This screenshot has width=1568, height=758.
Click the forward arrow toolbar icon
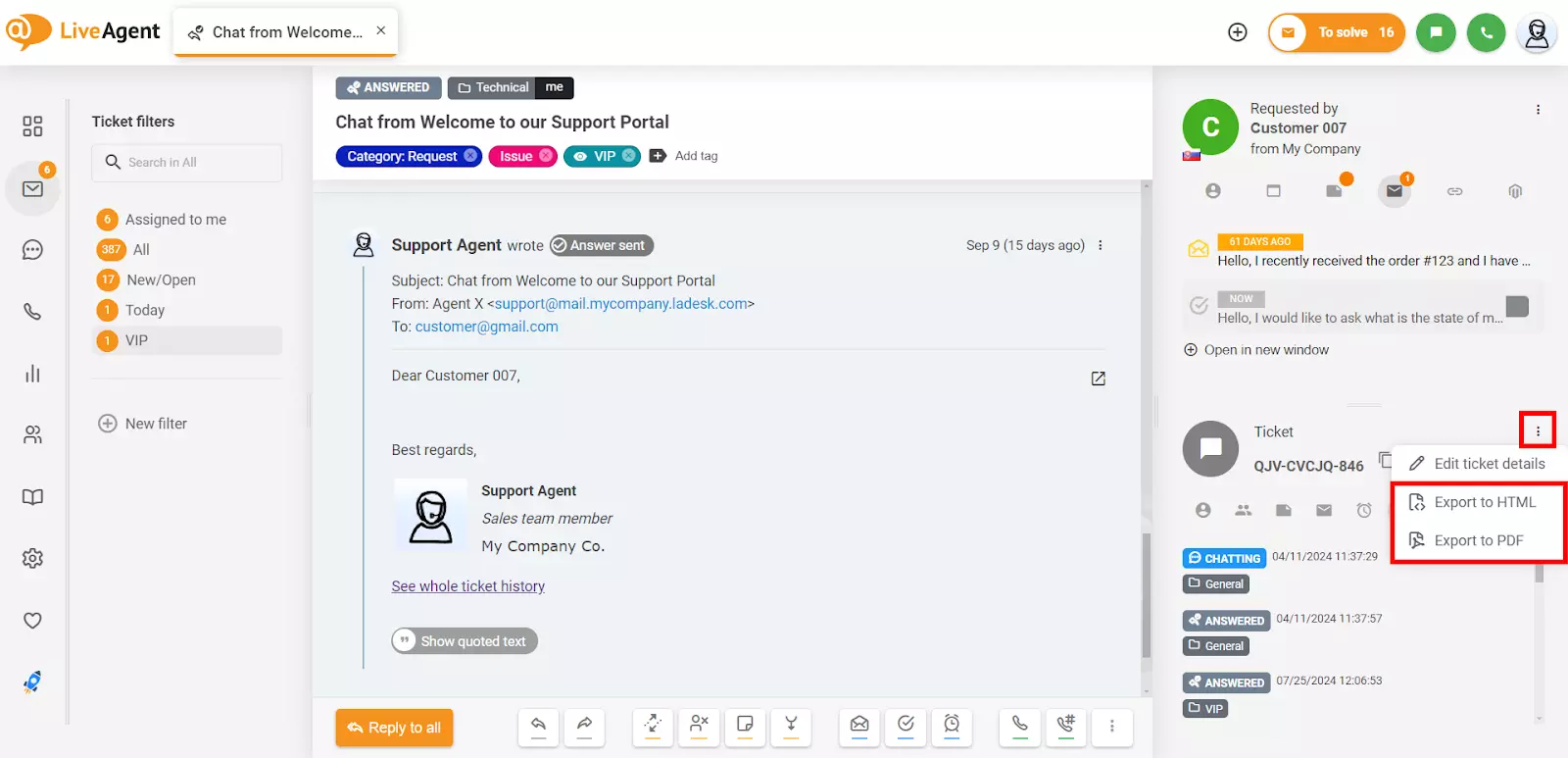tap(584, 727)
